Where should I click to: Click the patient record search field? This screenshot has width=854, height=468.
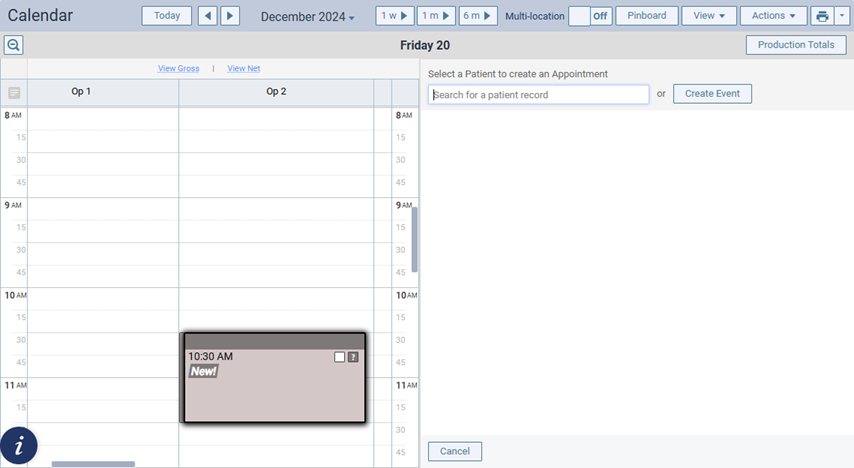click(539, 94)
